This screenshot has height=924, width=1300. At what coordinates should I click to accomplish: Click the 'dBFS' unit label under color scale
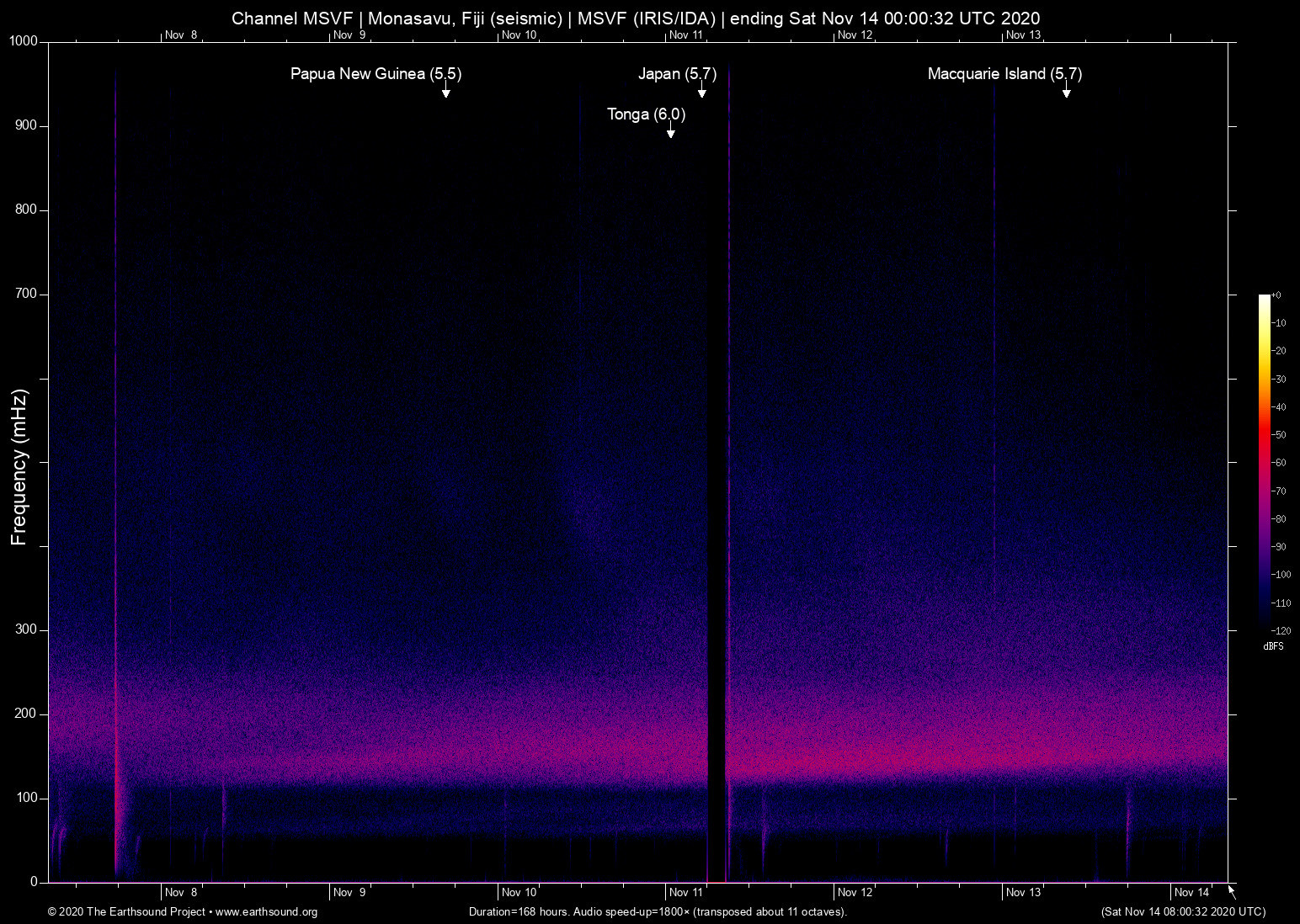(1273, 646)
